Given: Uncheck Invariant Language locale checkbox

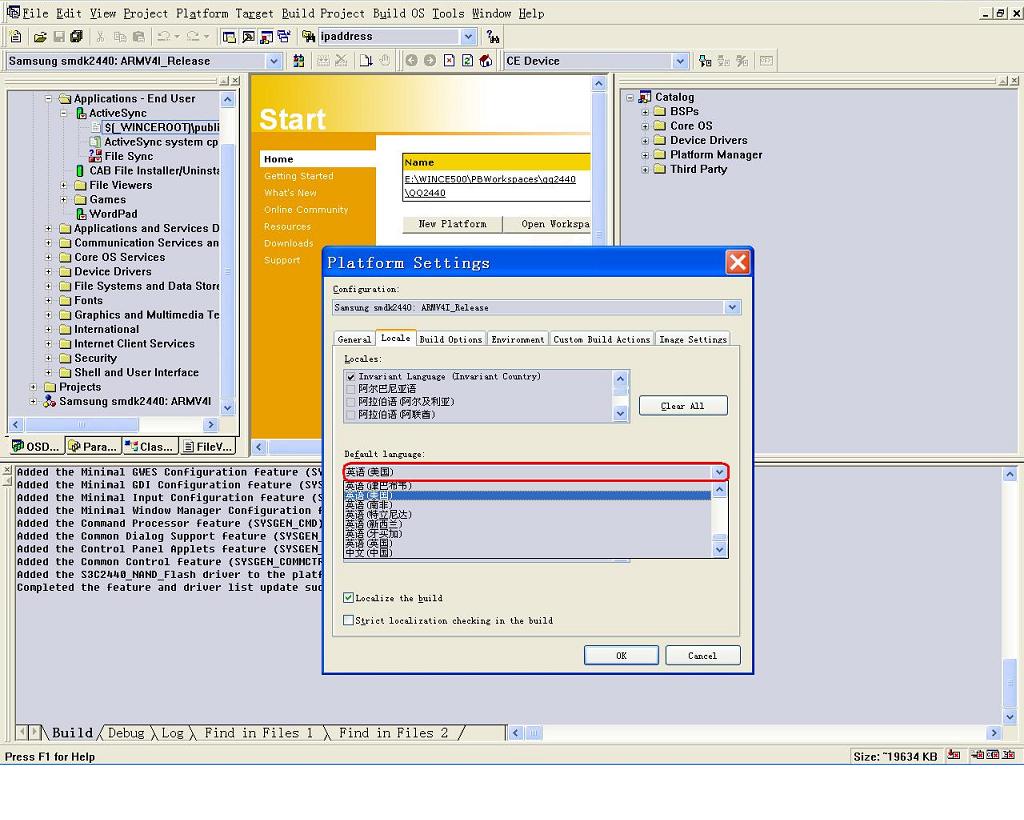Looking at the screenshot, I should coord(351,377).
